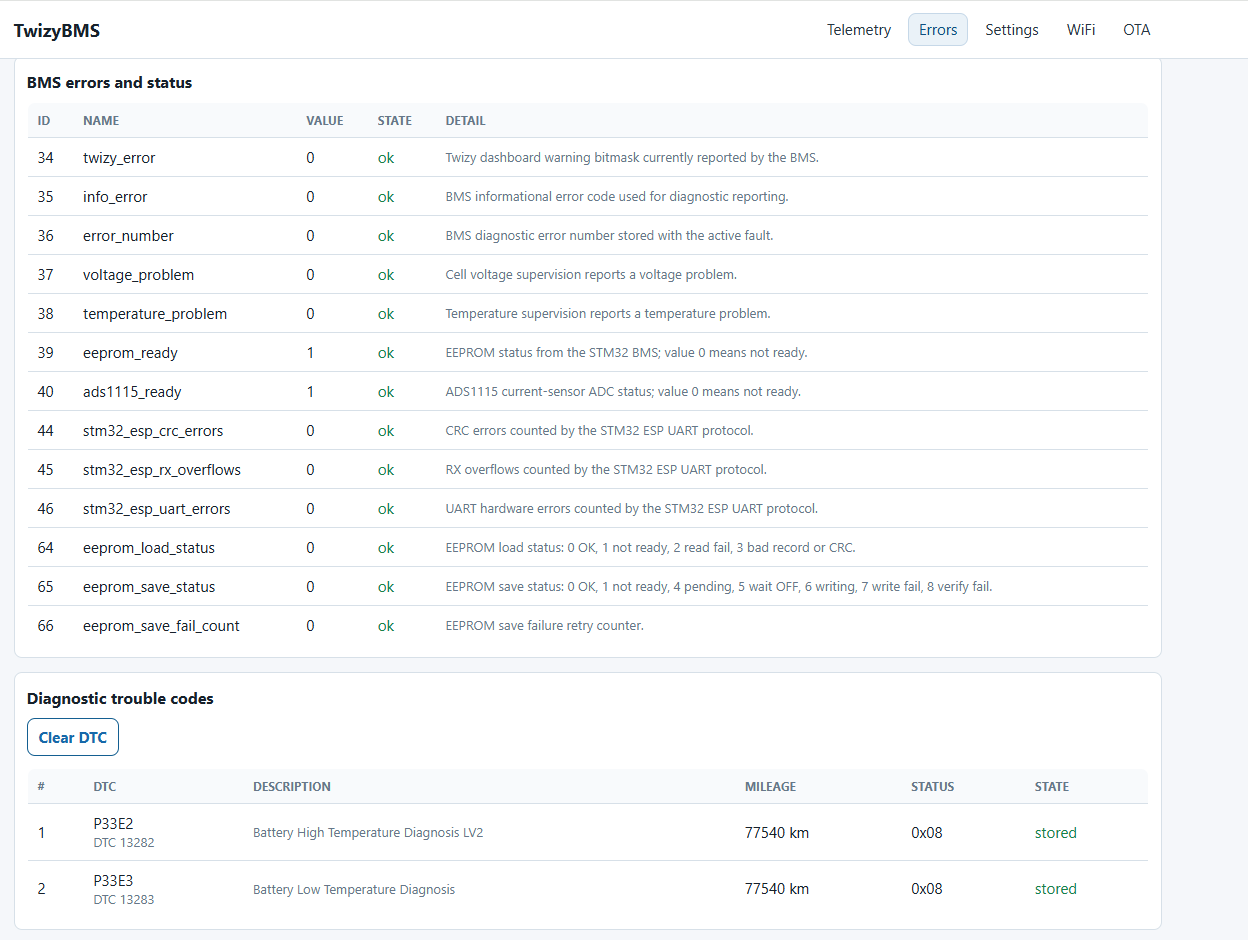Click the stored state of P33E2

(1056, 833)
